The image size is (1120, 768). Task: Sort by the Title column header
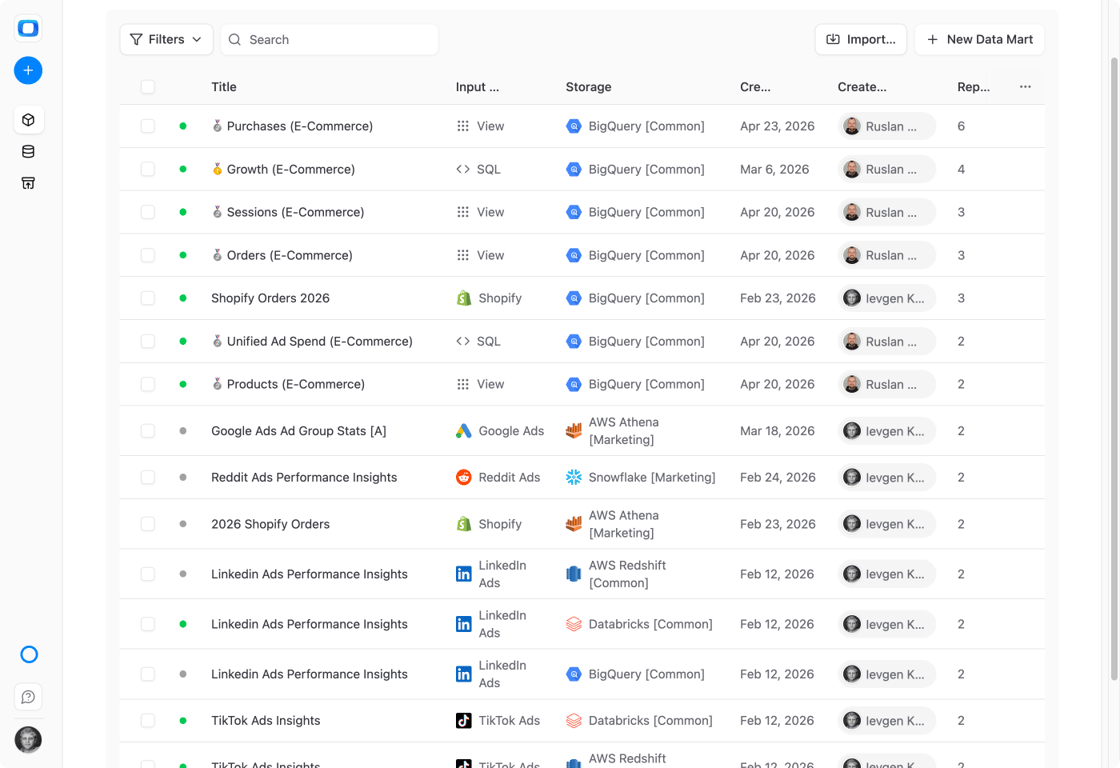coord(224,86)
